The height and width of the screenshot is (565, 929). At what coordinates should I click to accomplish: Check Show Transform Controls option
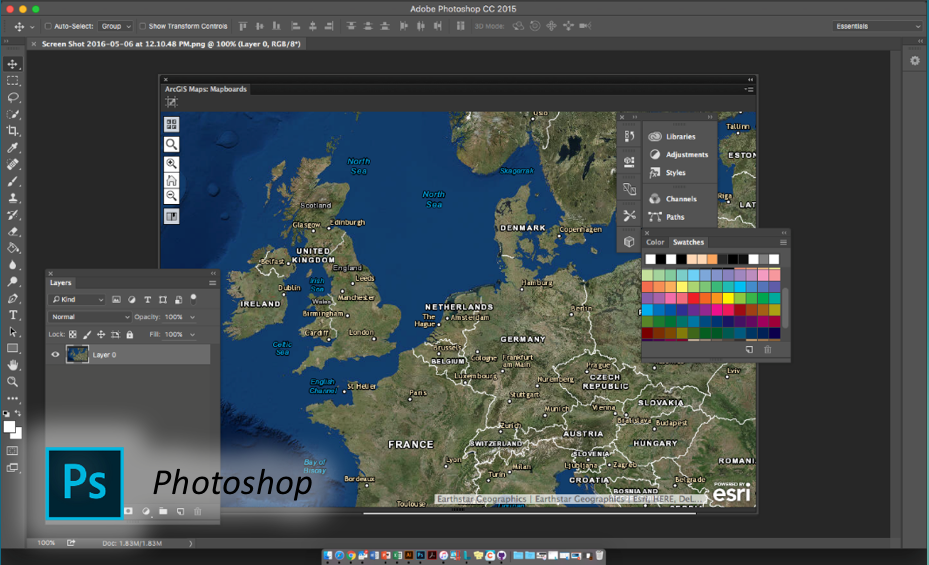tap(141, 26)
